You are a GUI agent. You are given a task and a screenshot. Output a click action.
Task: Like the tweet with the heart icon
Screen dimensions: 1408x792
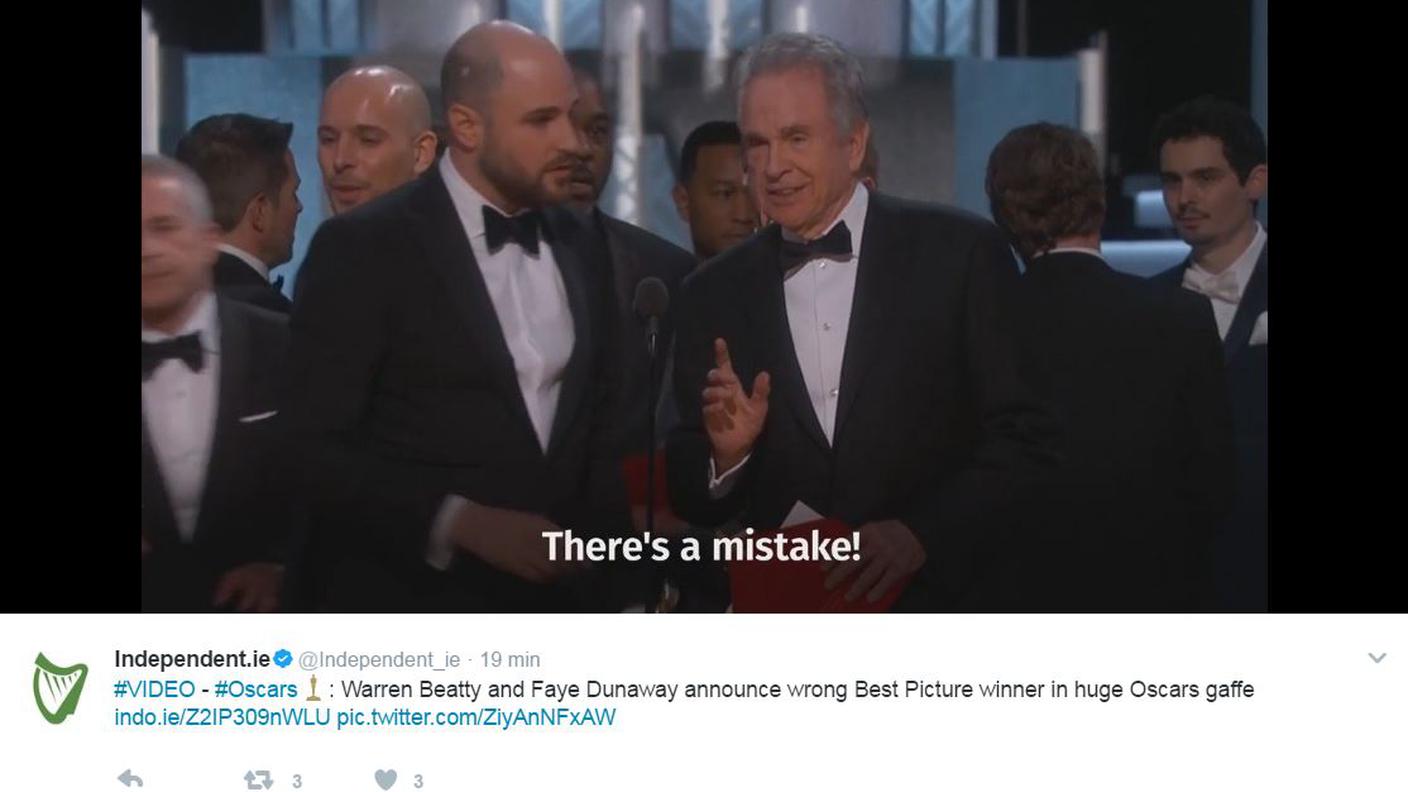[x=386, y=780]
